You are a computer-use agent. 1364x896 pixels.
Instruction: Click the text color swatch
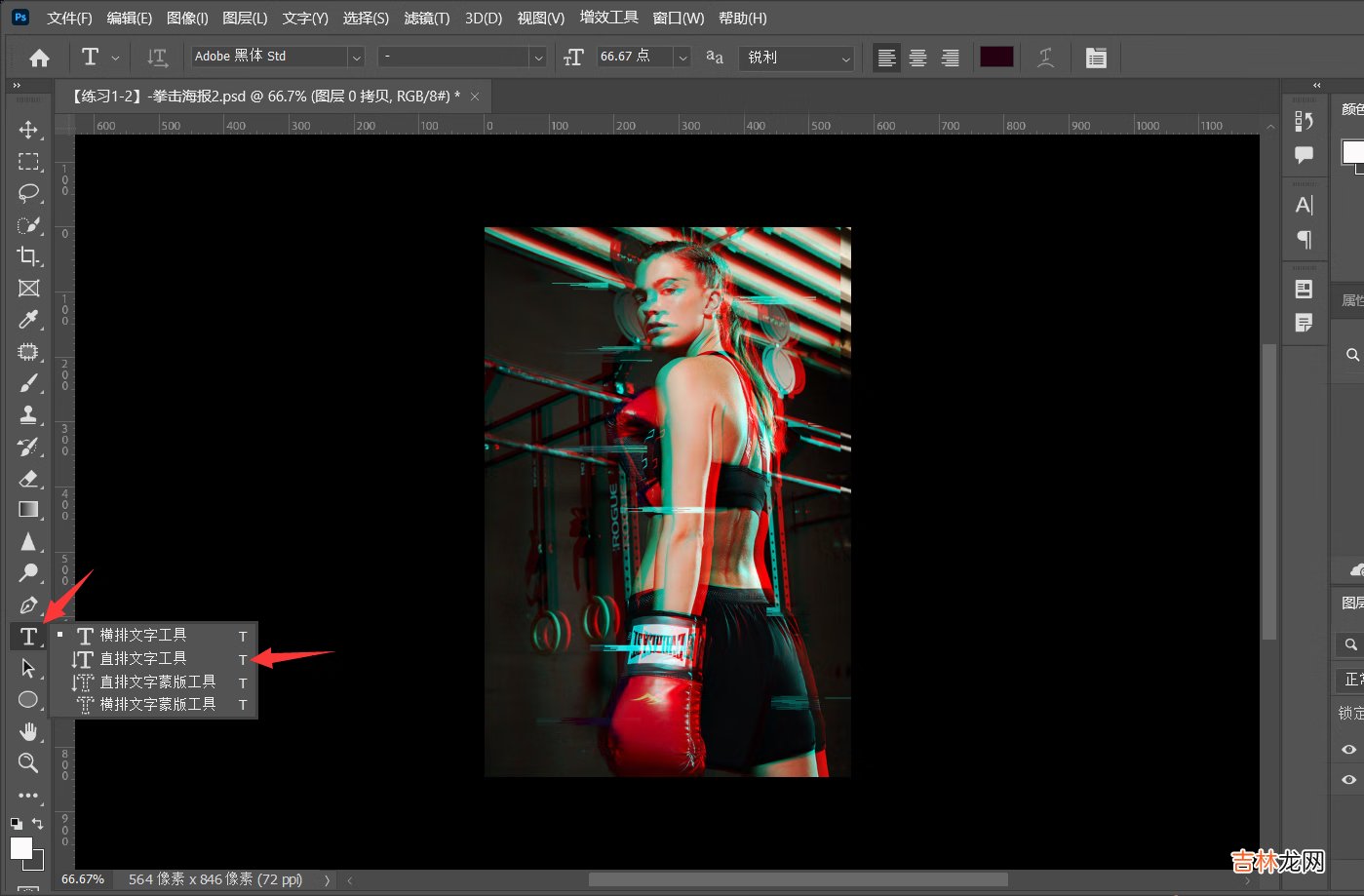996,57
